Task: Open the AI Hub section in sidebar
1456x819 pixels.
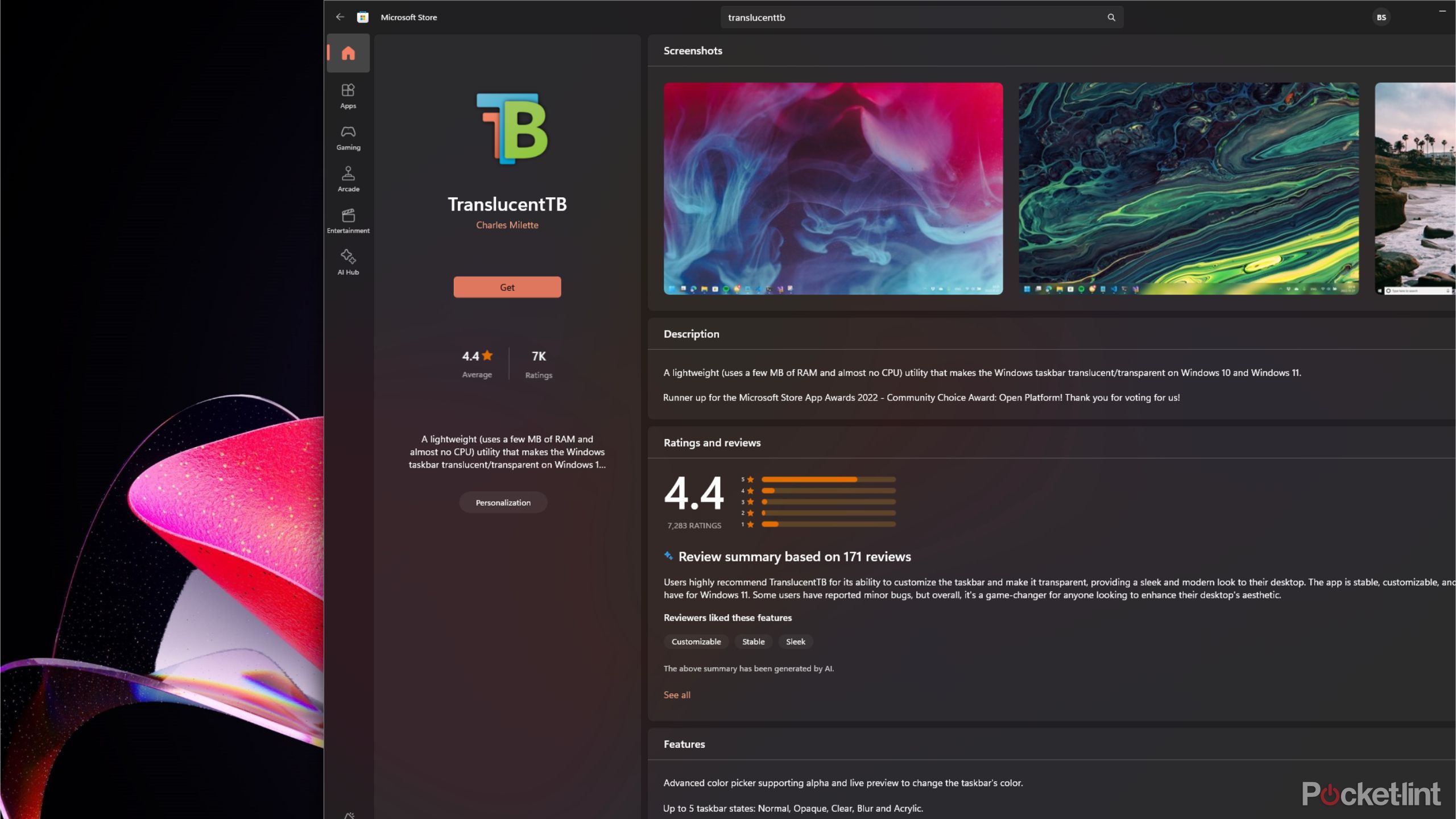Action: 348,262
